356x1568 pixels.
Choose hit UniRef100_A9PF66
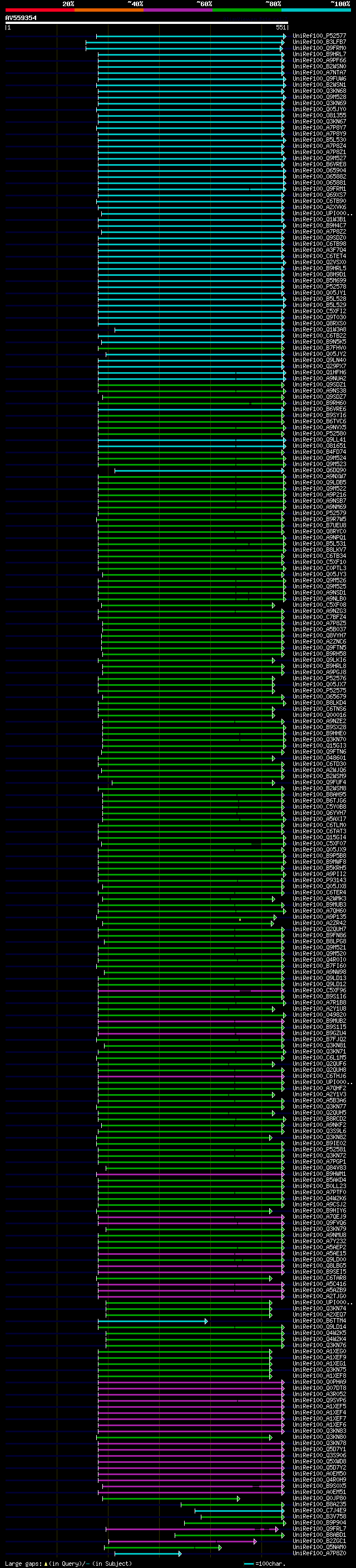click(x=319, y=60)
